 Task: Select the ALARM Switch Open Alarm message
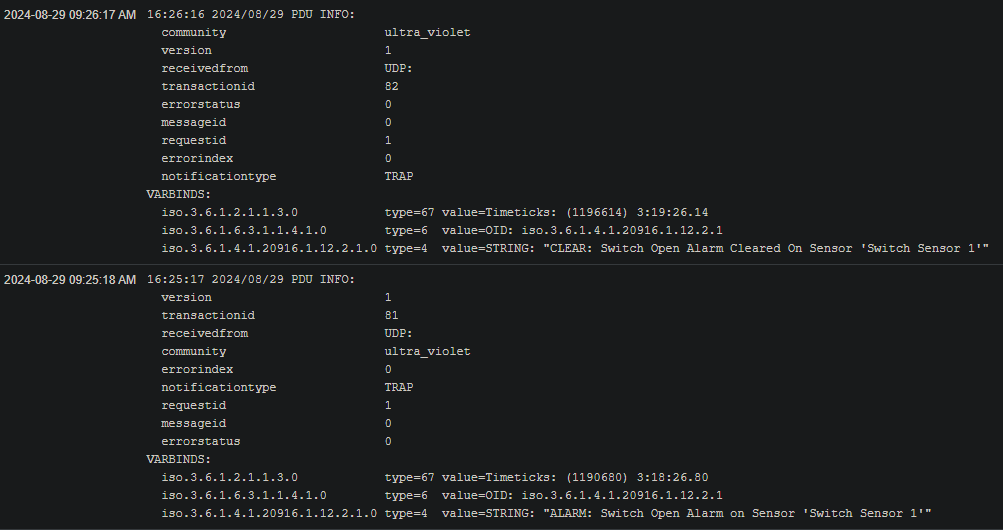pyautogui.click(x=737, y=513)
